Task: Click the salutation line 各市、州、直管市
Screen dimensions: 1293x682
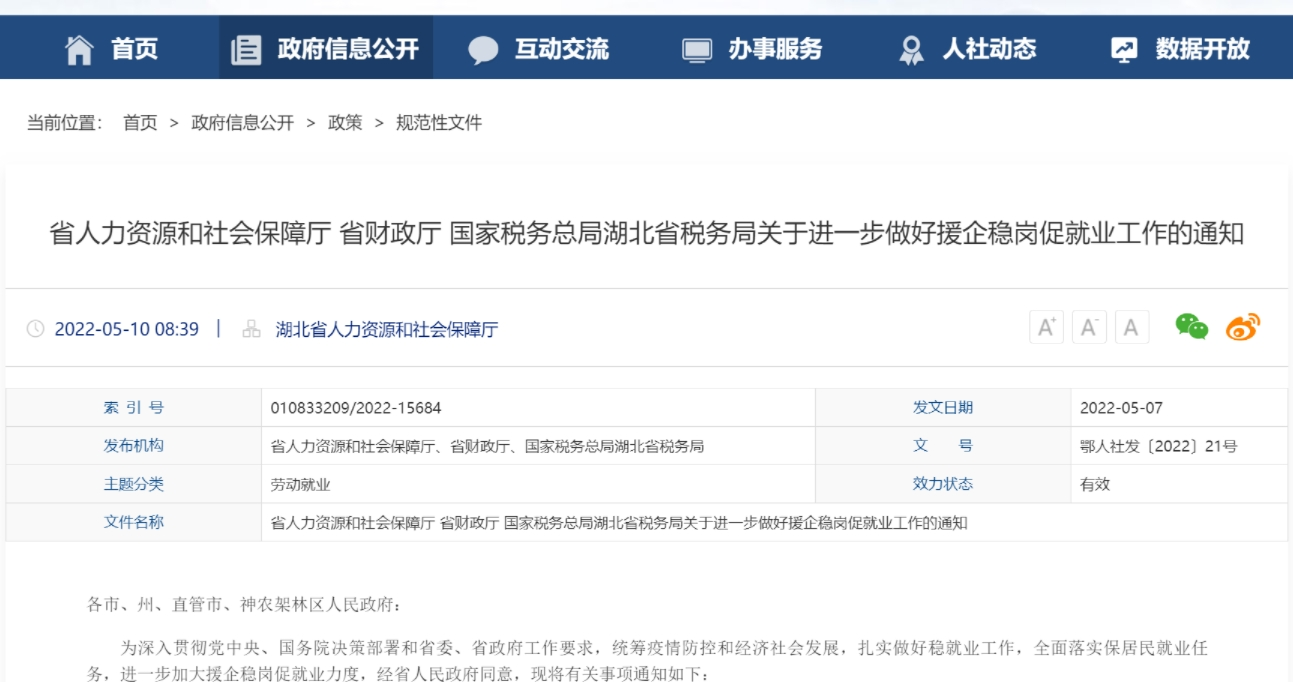Action: pyautogui.click(x=244, y=605)
